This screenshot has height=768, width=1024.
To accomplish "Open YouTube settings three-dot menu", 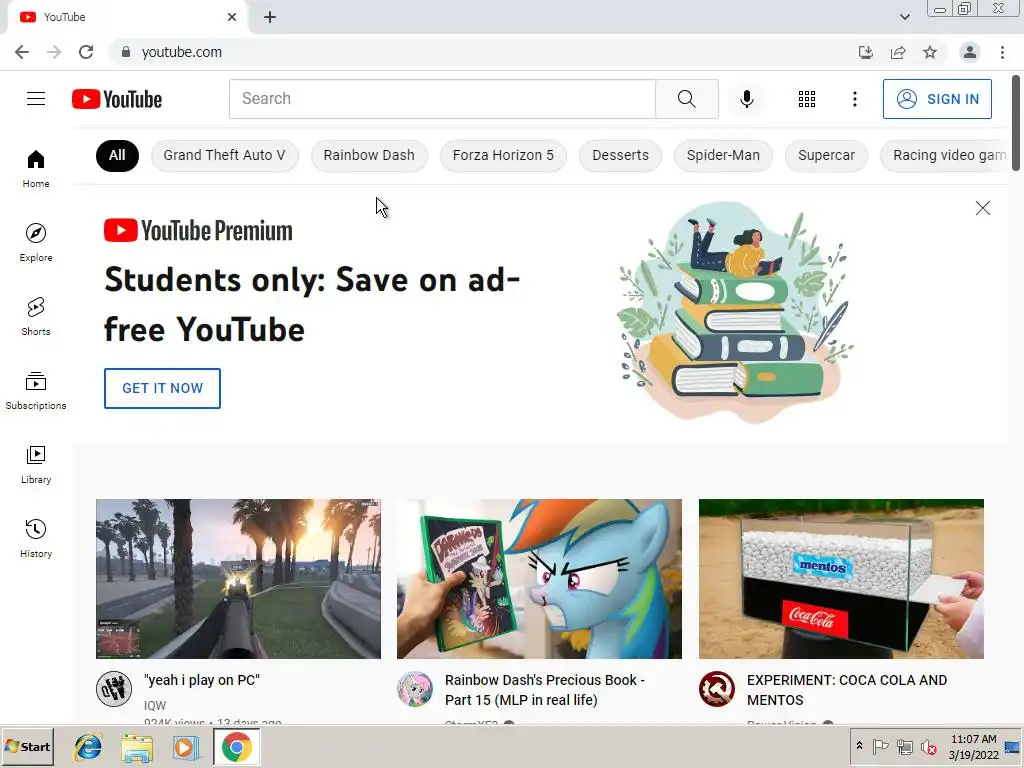I will pyautogui.click(x=854, y=99).
